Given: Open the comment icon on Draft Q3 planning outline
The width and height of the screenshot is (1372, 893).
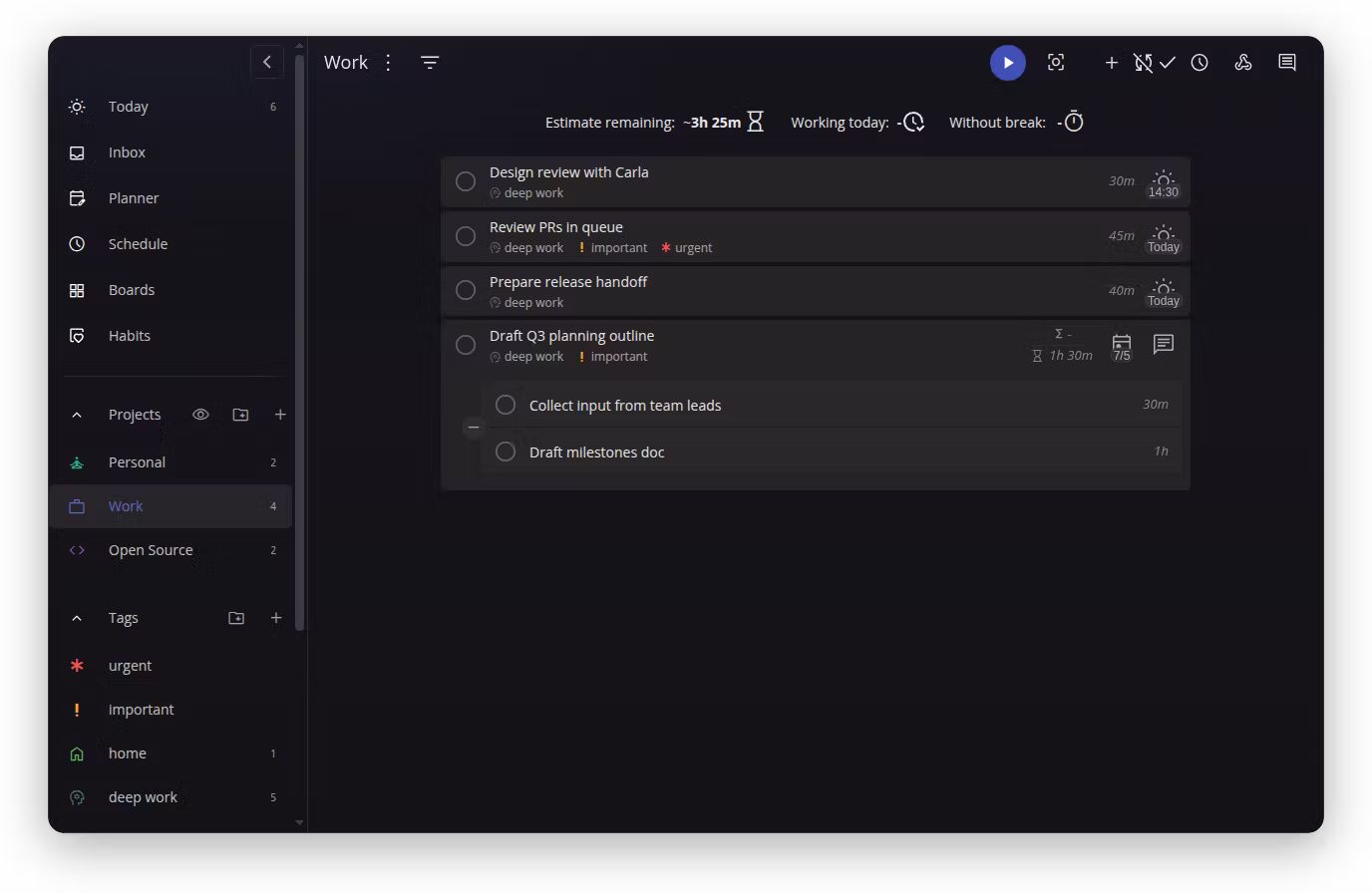Looking at the screenshot, I should 1163,345.
